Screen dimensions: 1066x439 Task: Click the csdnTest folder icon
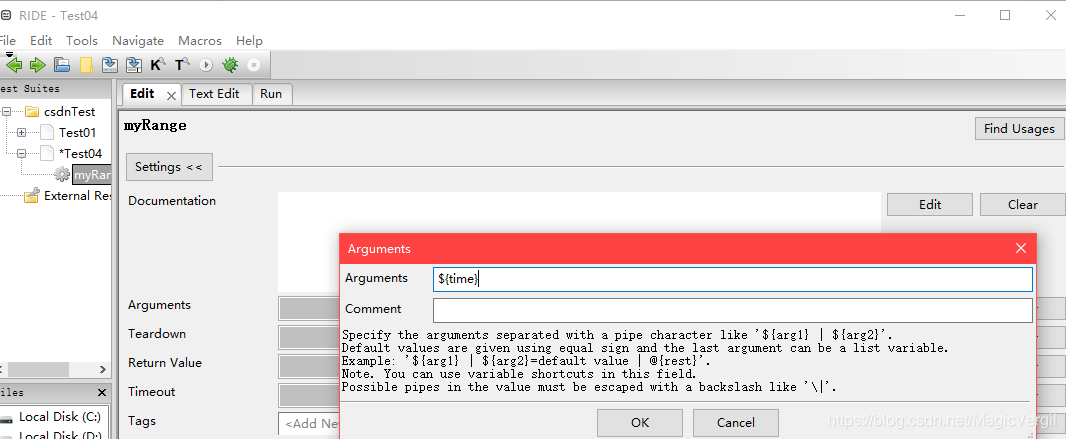click(31, 111)
